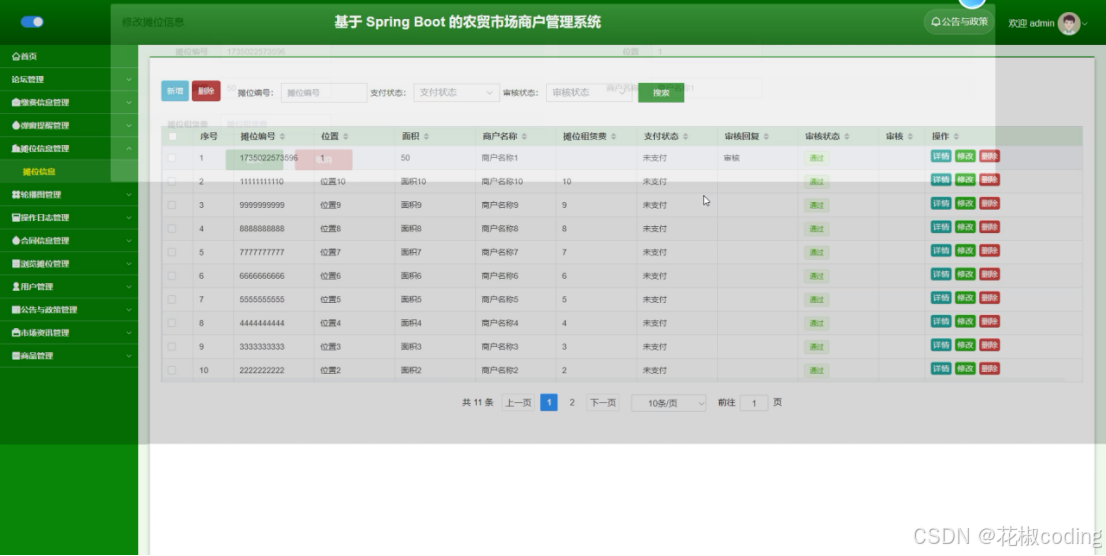Toggle the switch in the top-left header

(x=32, y=22)
